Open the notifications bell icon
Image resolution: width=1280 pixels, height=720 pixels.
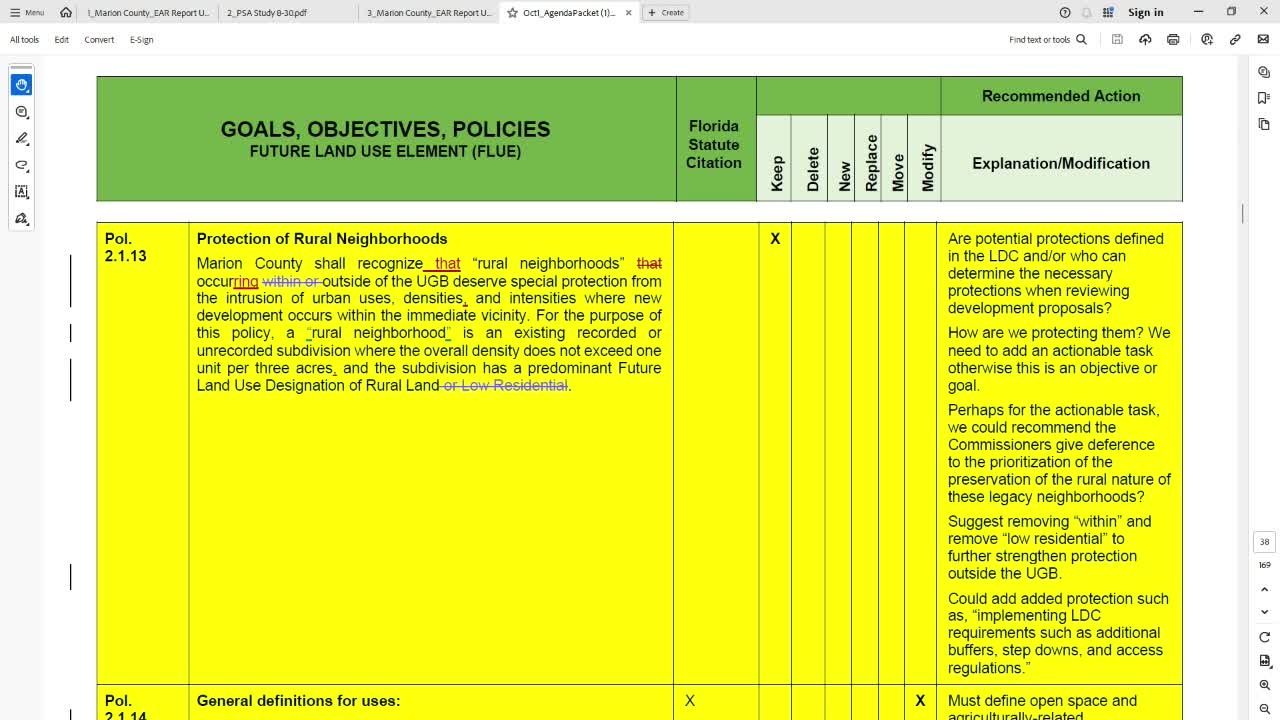(x=1087, y=12)
